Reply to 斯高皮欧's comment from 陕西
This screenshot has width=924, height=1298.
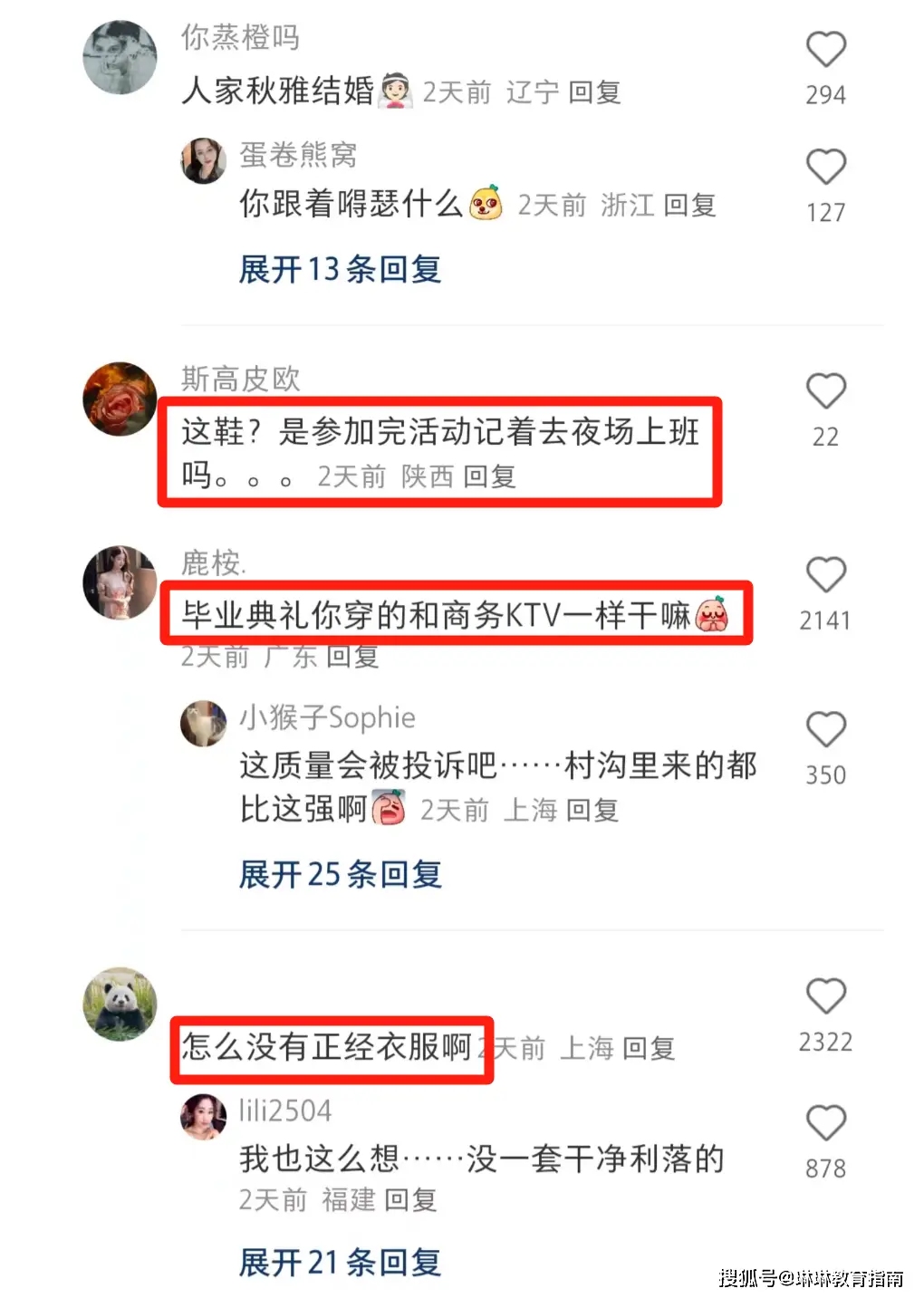tap(489, 476)
